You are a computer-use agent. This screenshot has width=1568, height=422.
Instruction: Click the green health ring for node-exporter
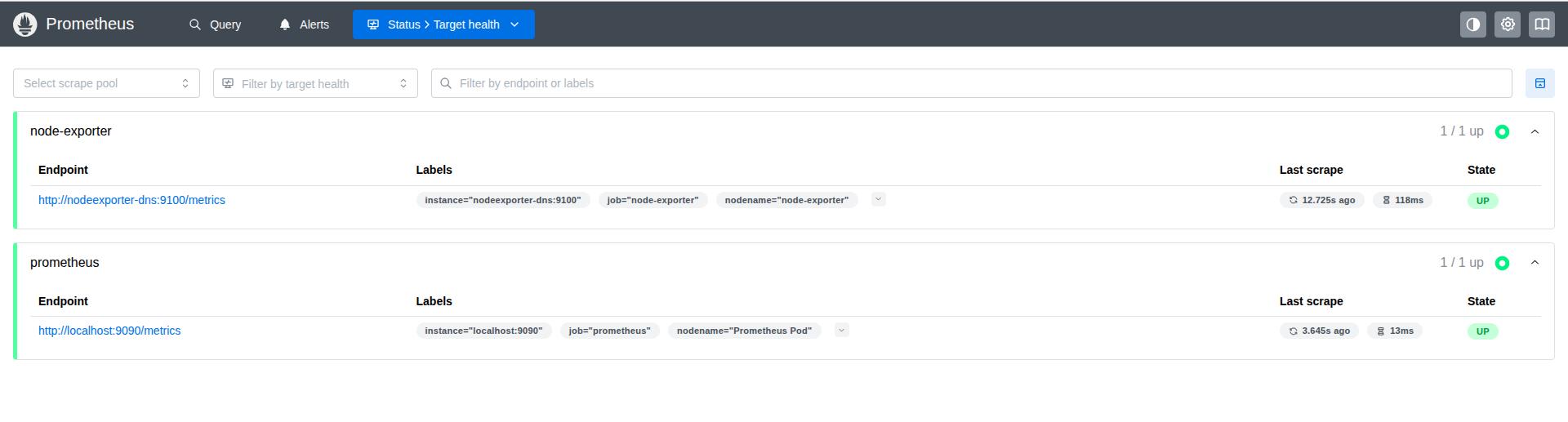coord(1502,131)
